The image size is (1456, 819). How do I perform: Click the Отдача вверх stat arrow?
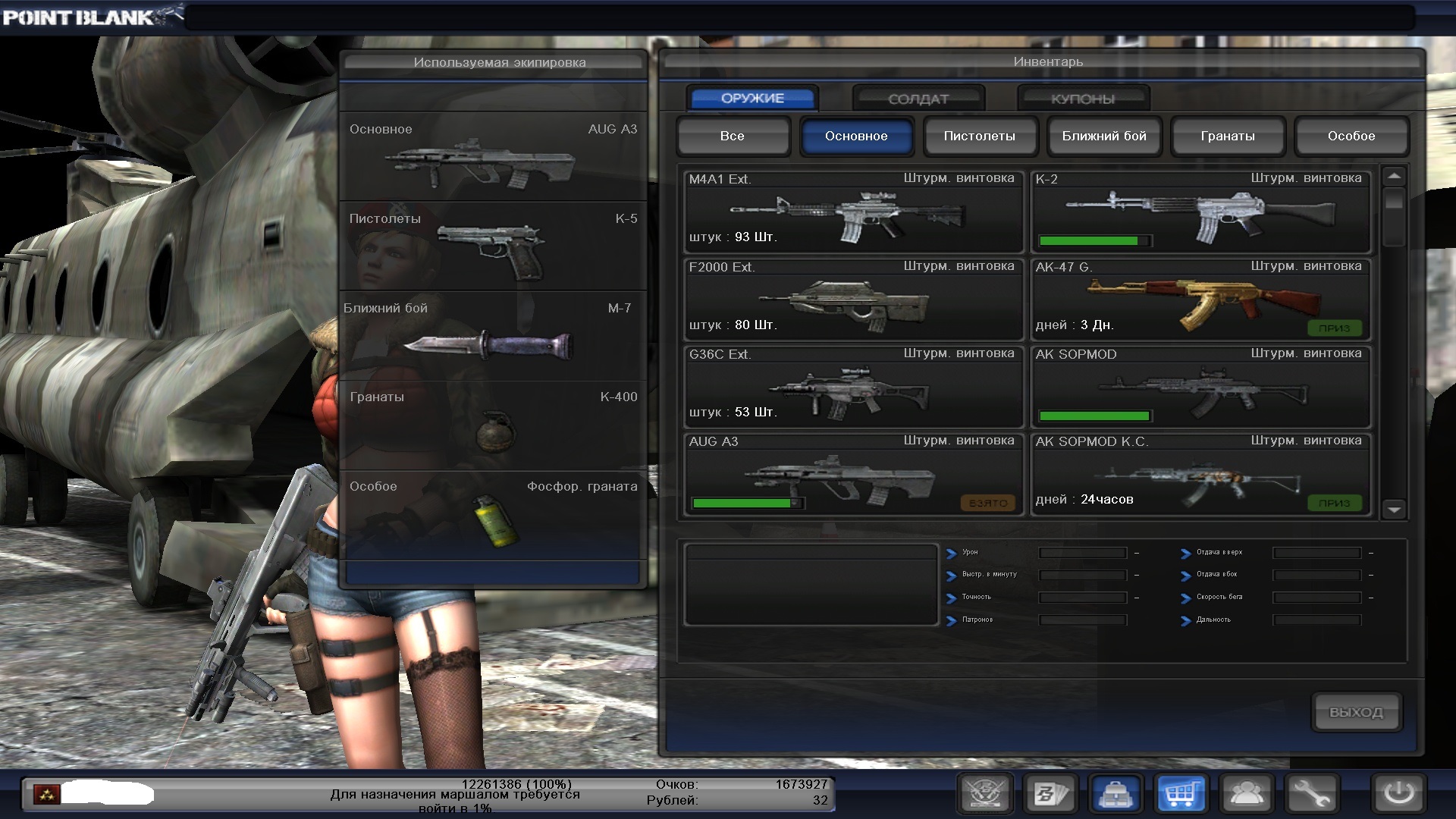[1186, 553]
